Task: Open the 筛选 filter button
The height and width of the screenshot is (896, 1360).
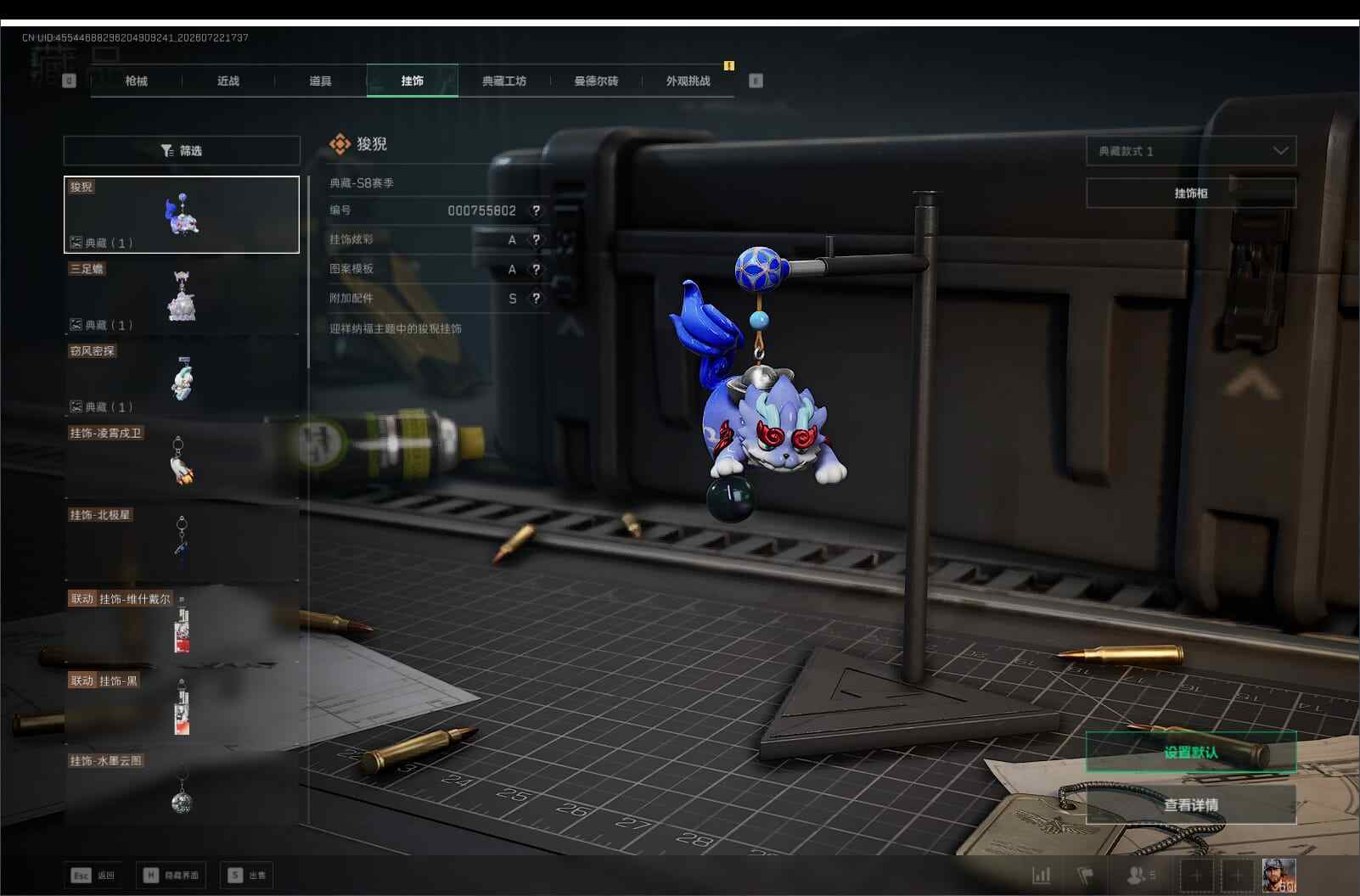Action: 182,150
